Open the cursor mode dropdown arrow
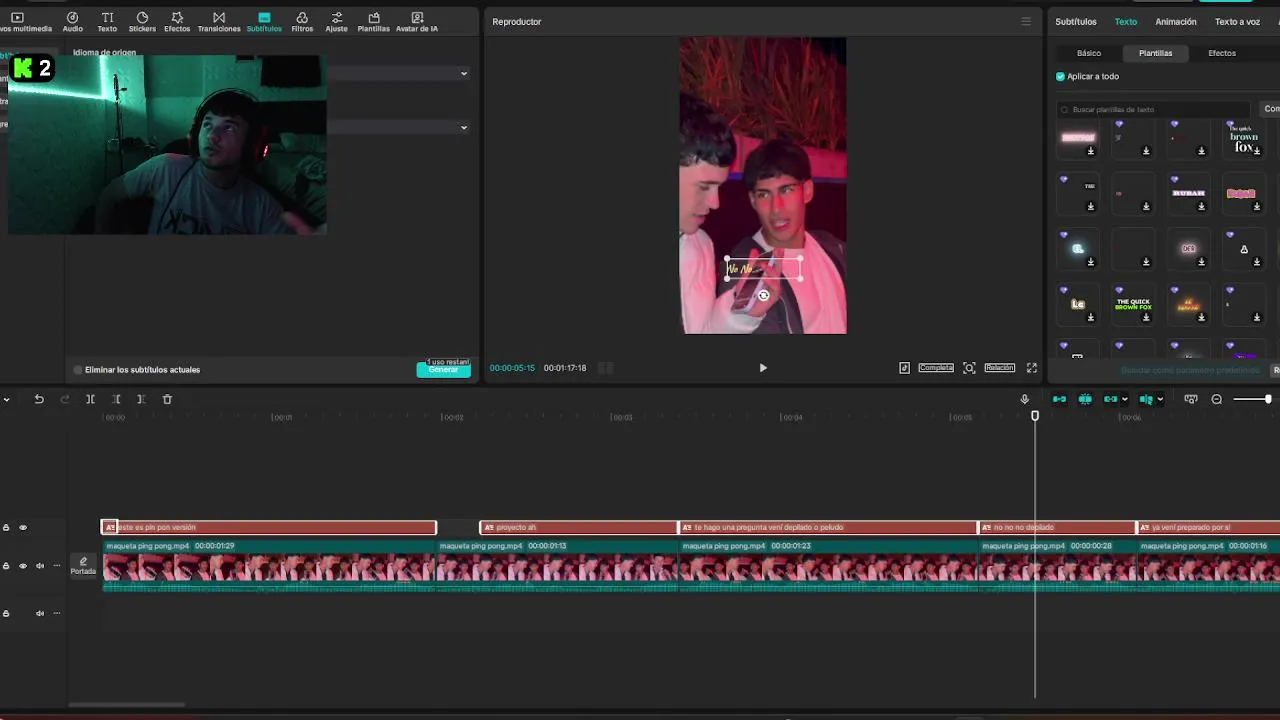The width and height of the screenshot is (1280, 720). click(x=6, y=399)
